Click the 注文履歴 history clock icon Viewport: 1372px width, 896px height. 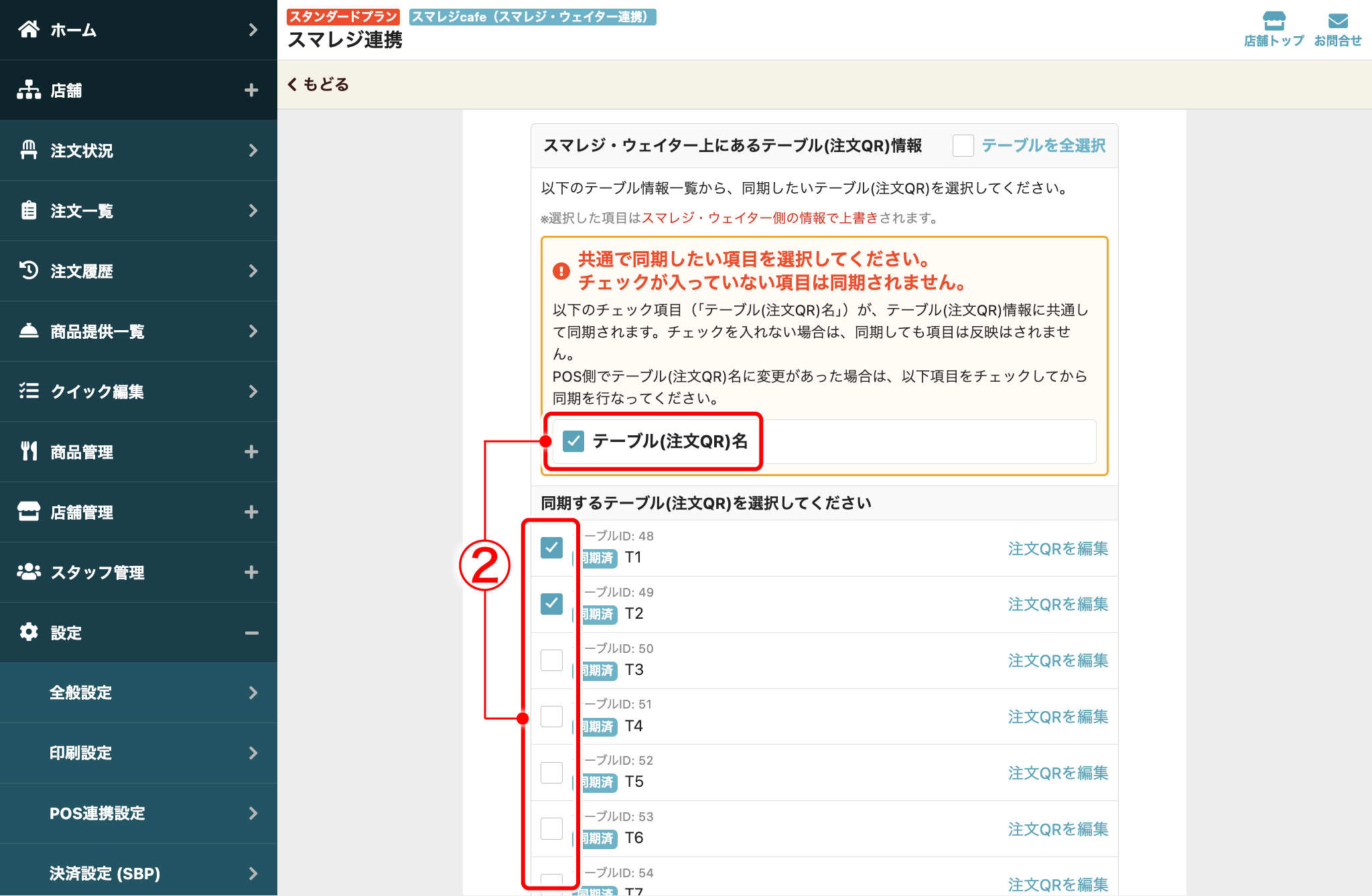point(29,271)
